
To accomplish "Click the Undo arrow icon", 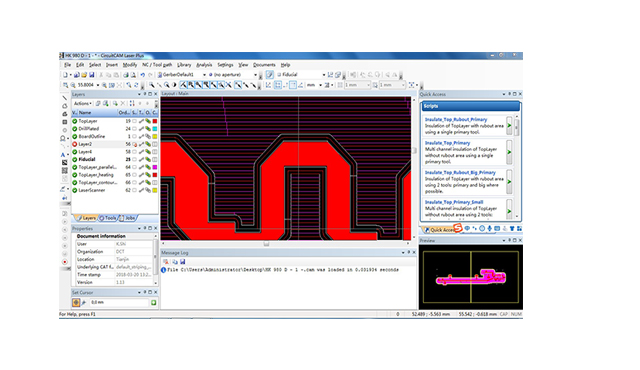I will pos(142,75).
